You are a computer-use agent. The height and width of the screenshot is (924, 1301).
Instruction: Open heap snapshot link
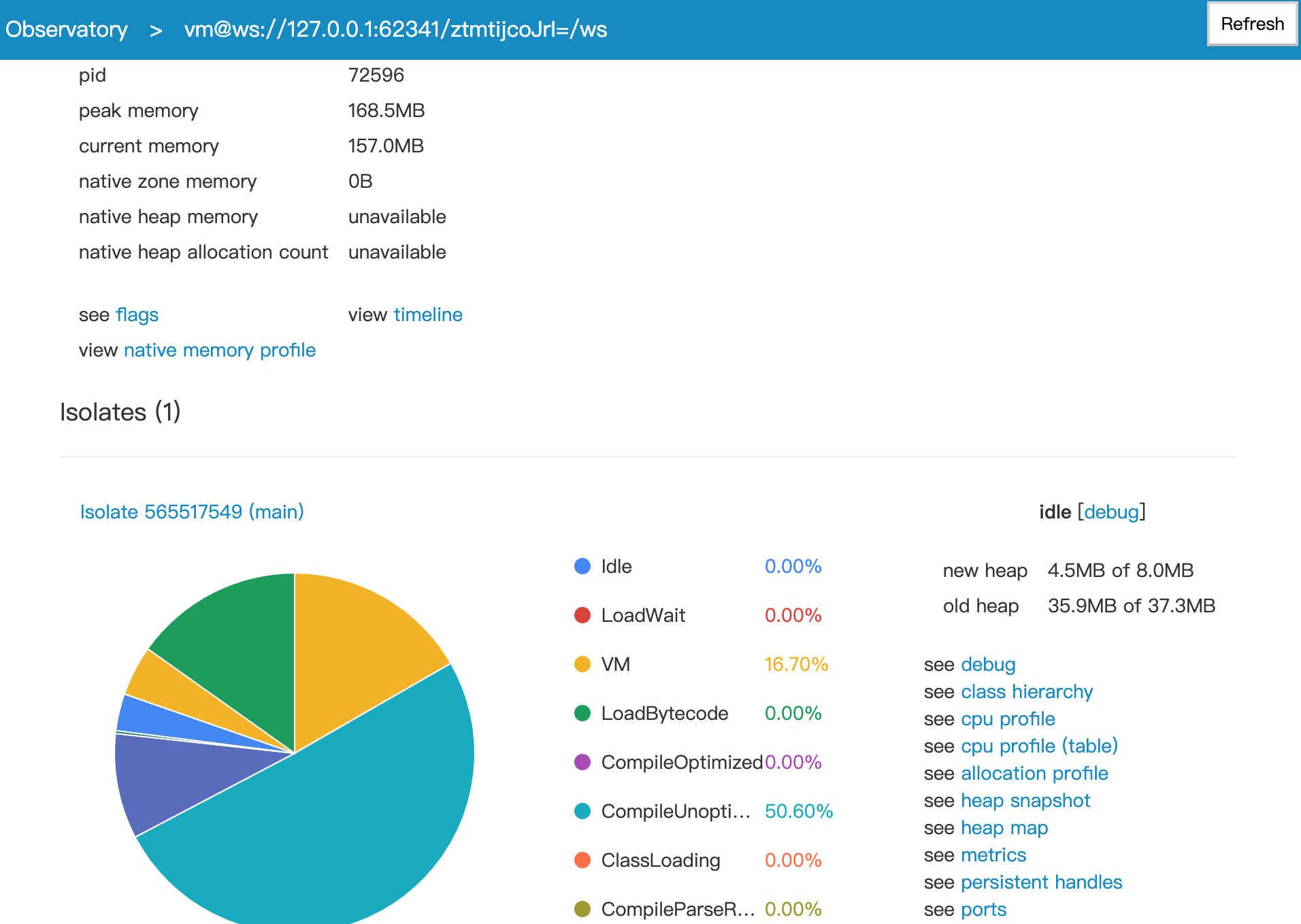click(x=1025, y=800)
